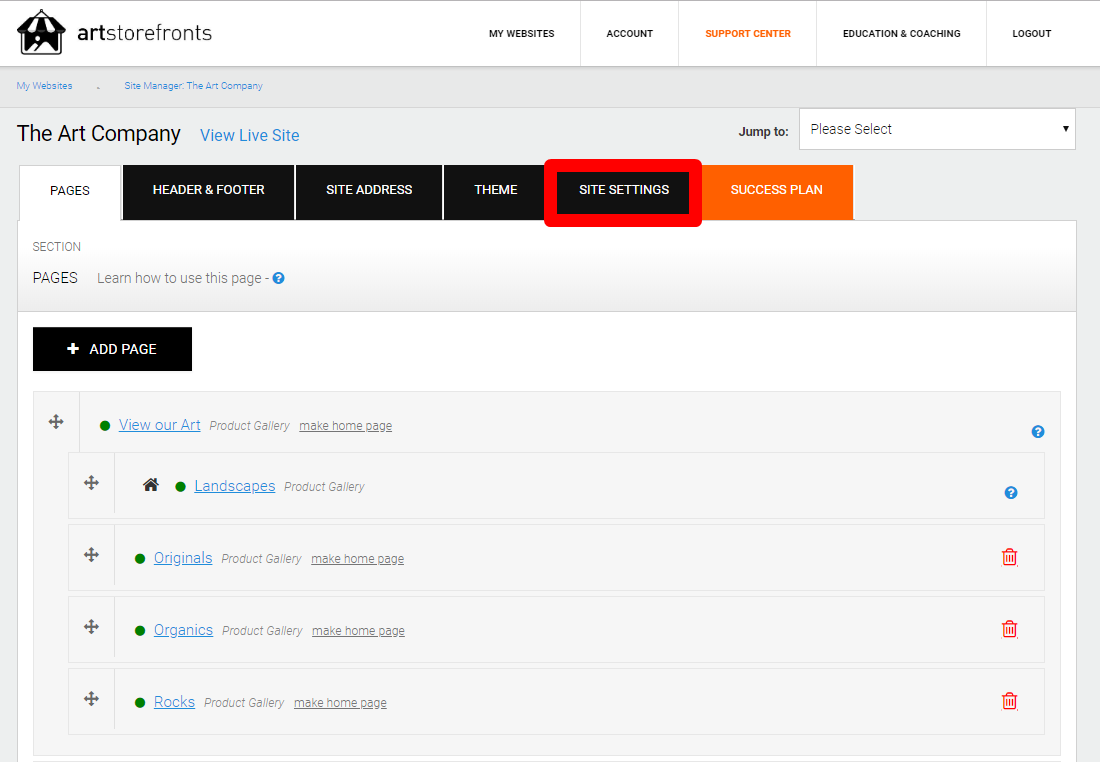
Task: Toggle the green status dot for Rocks
Action: click(x=139, y=702)
